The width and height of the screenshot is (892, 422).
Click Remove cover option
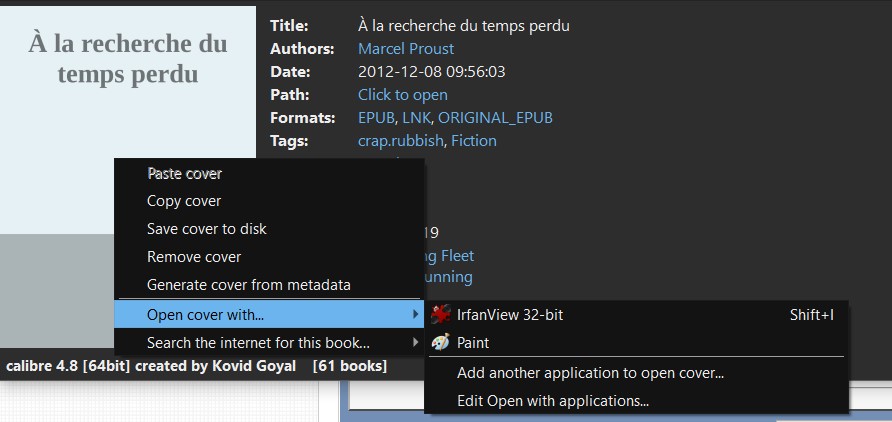194,257
